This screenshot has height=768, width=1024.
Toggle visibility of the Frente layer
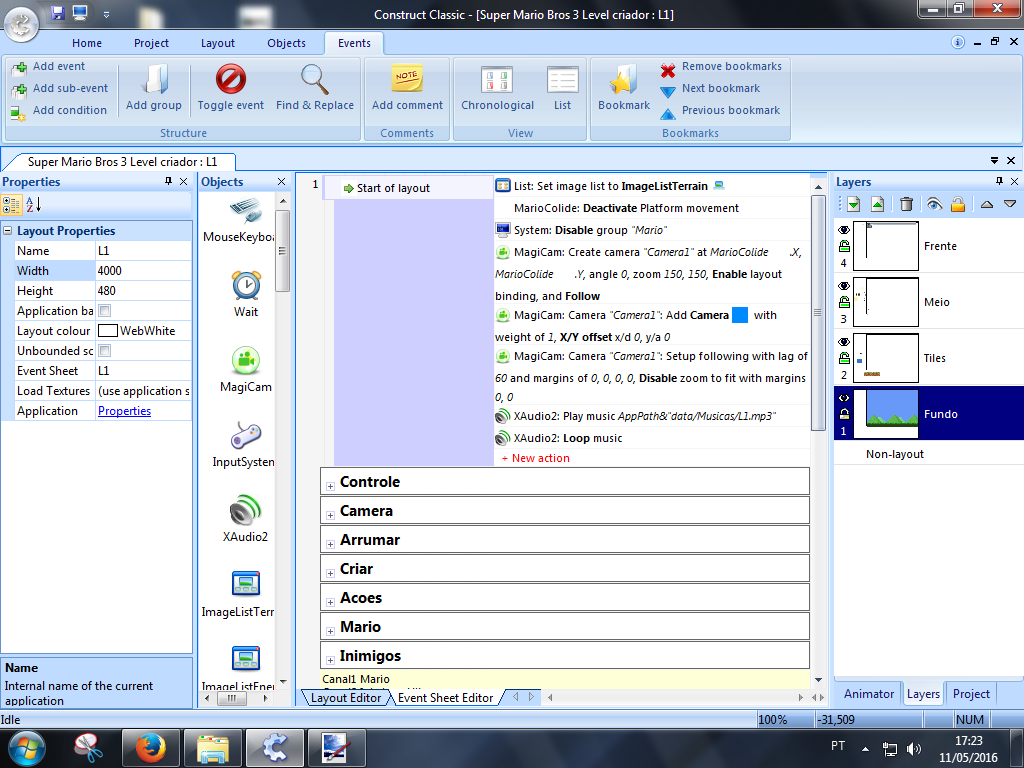coord(844,230)
